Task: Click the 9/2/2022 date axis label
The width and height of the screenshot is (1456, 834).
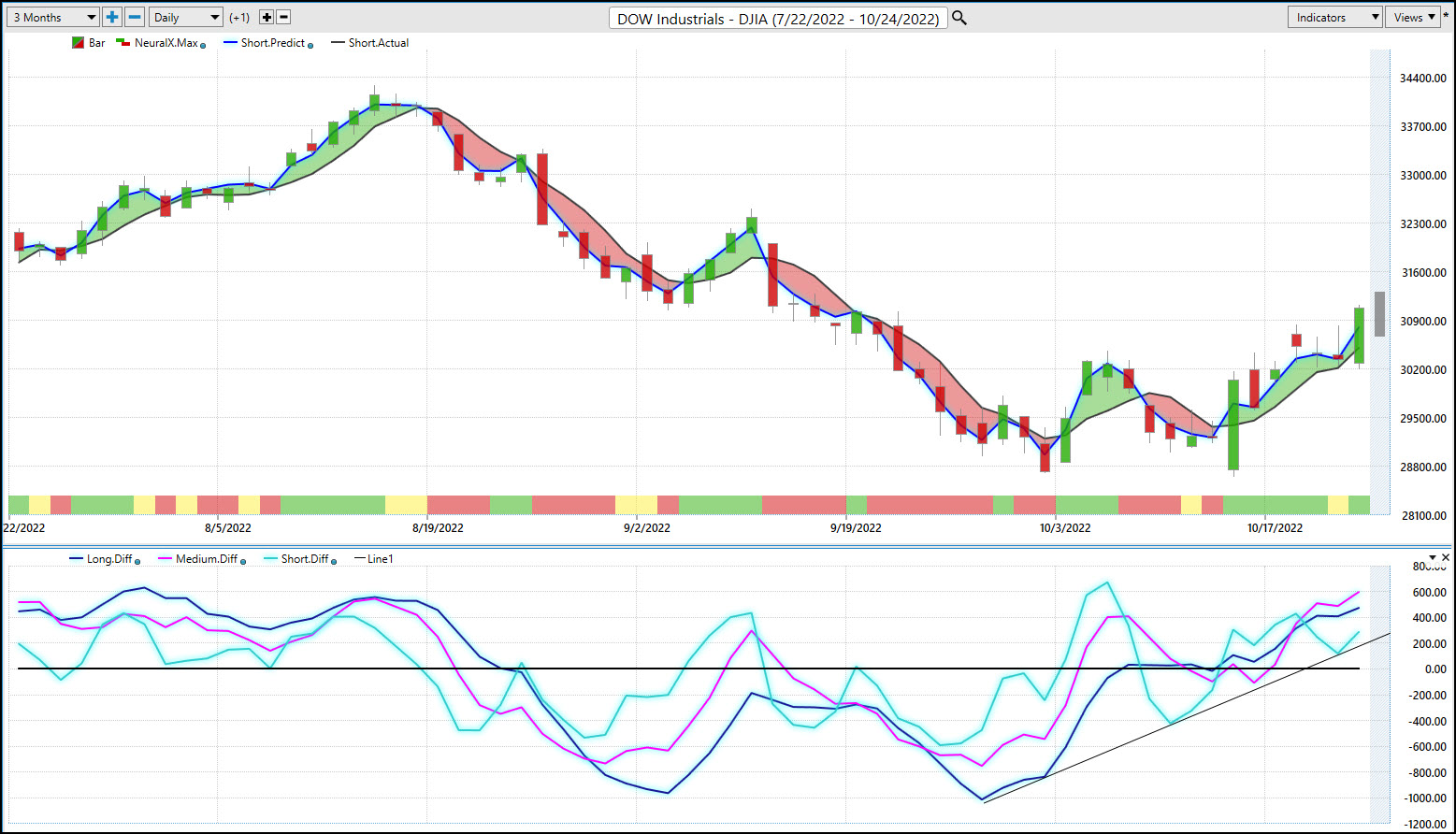Action: tap(645, 528)
